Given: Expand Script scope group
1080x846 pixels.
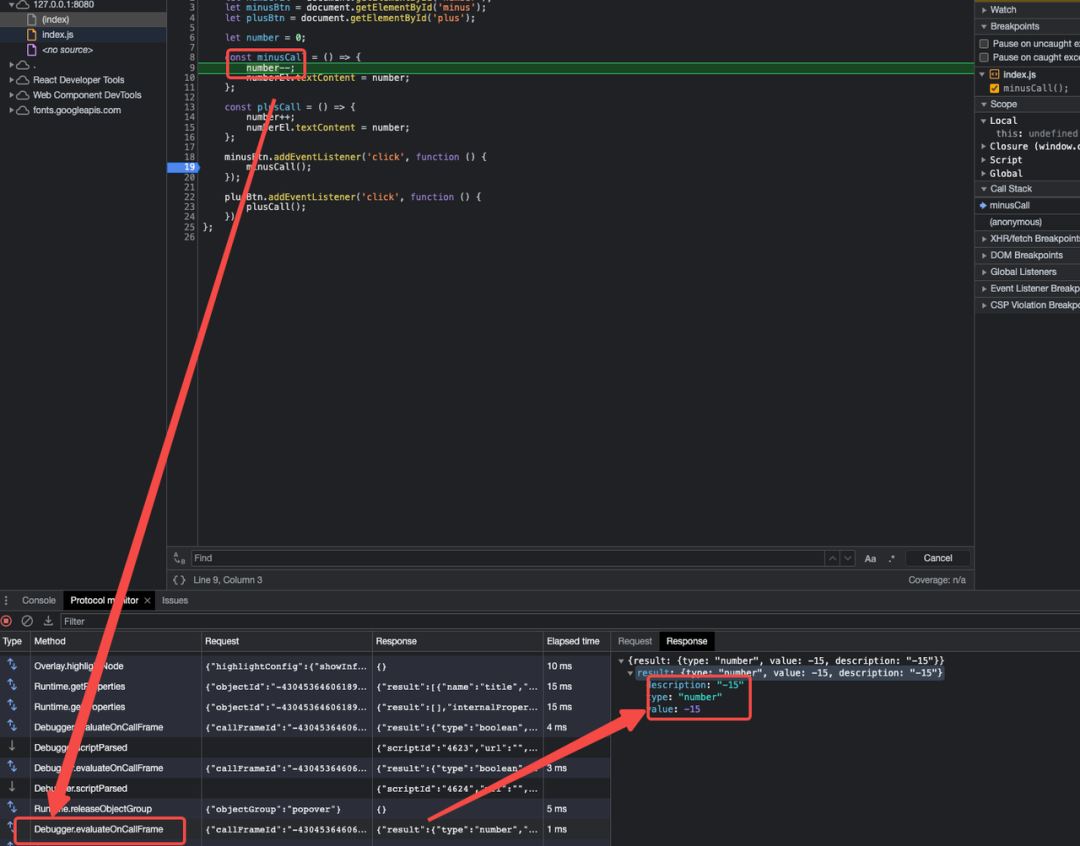Looking at the screenshot, I should pyautogui.click(x=984, y=160).
